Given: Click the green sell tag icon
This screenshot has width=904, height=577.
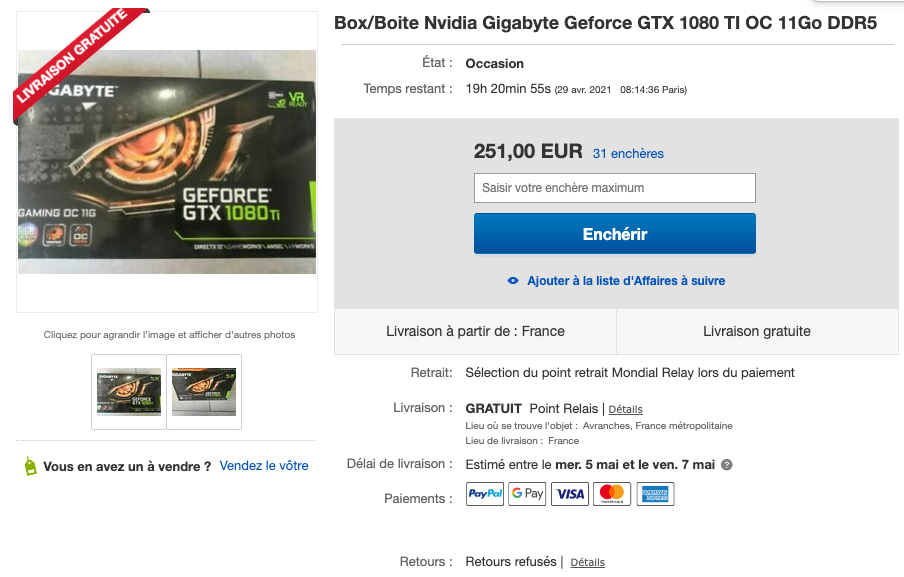Looking at the screenshot, I should [30, 466].
